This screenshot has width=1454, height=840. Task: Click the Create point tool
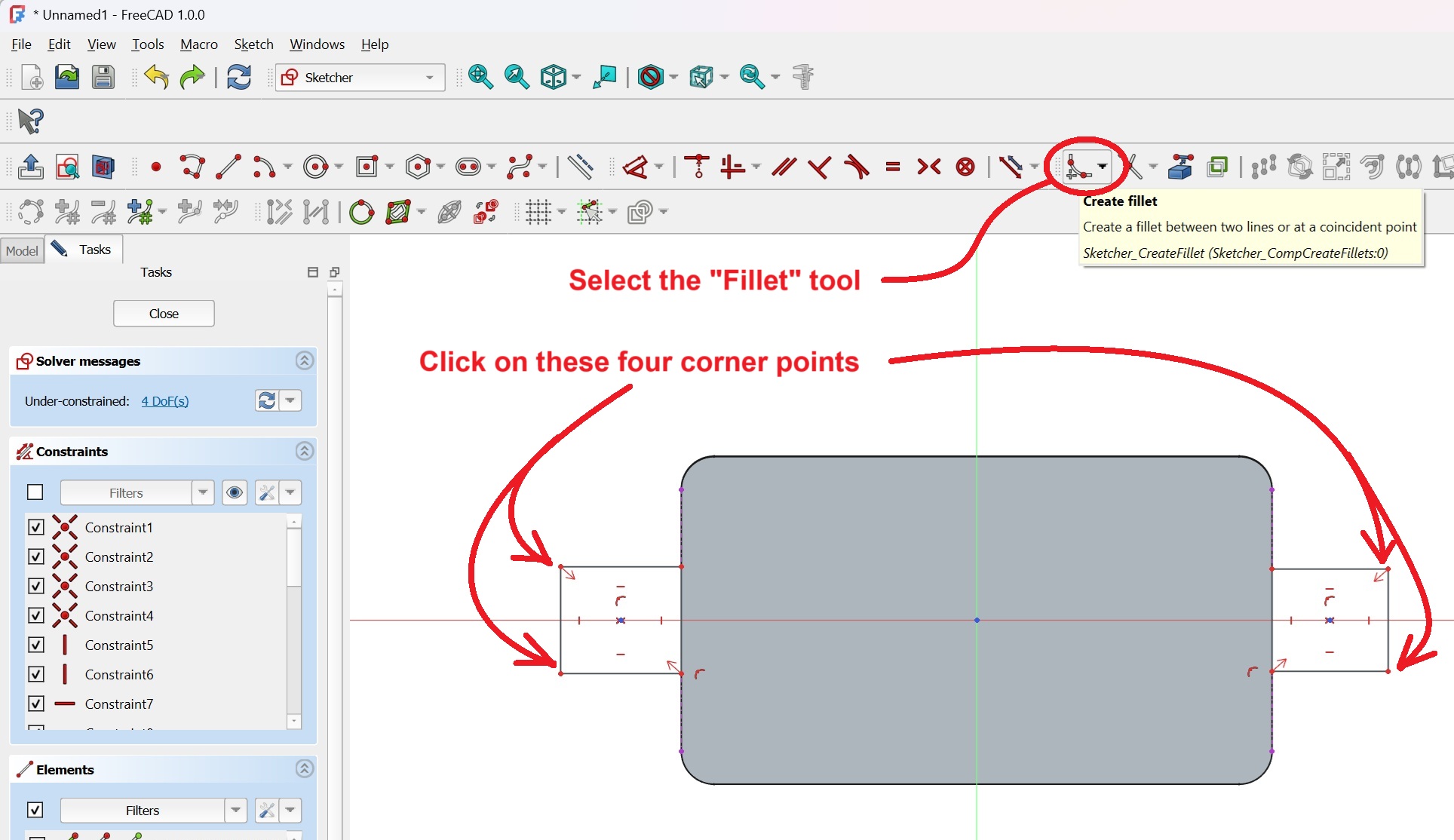[156, 167]
